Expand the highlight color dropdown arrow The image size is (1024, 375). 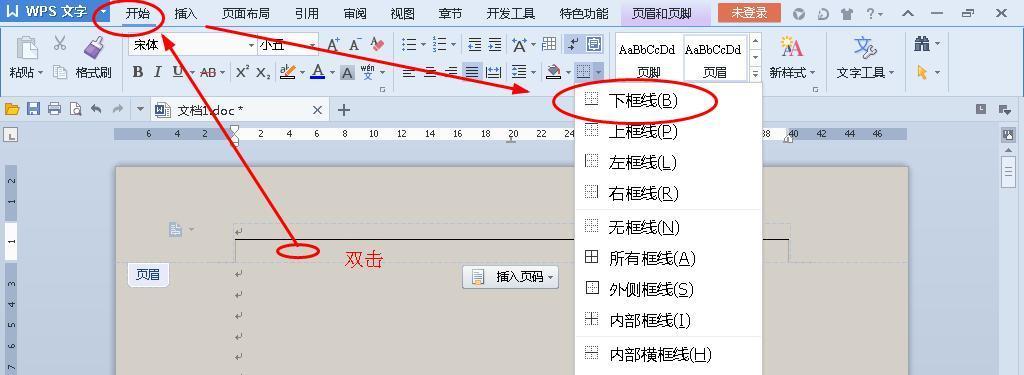[302, 73]
